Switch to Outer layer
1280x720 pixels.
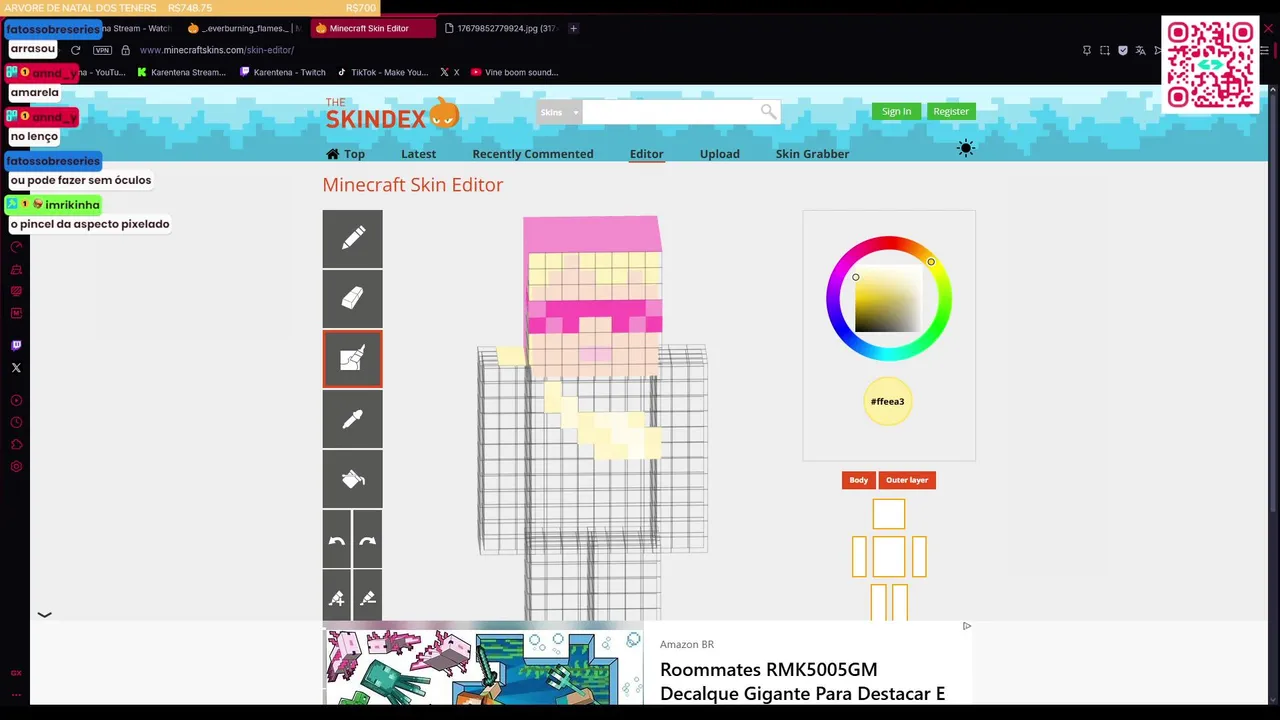click(x=907, y=480)
